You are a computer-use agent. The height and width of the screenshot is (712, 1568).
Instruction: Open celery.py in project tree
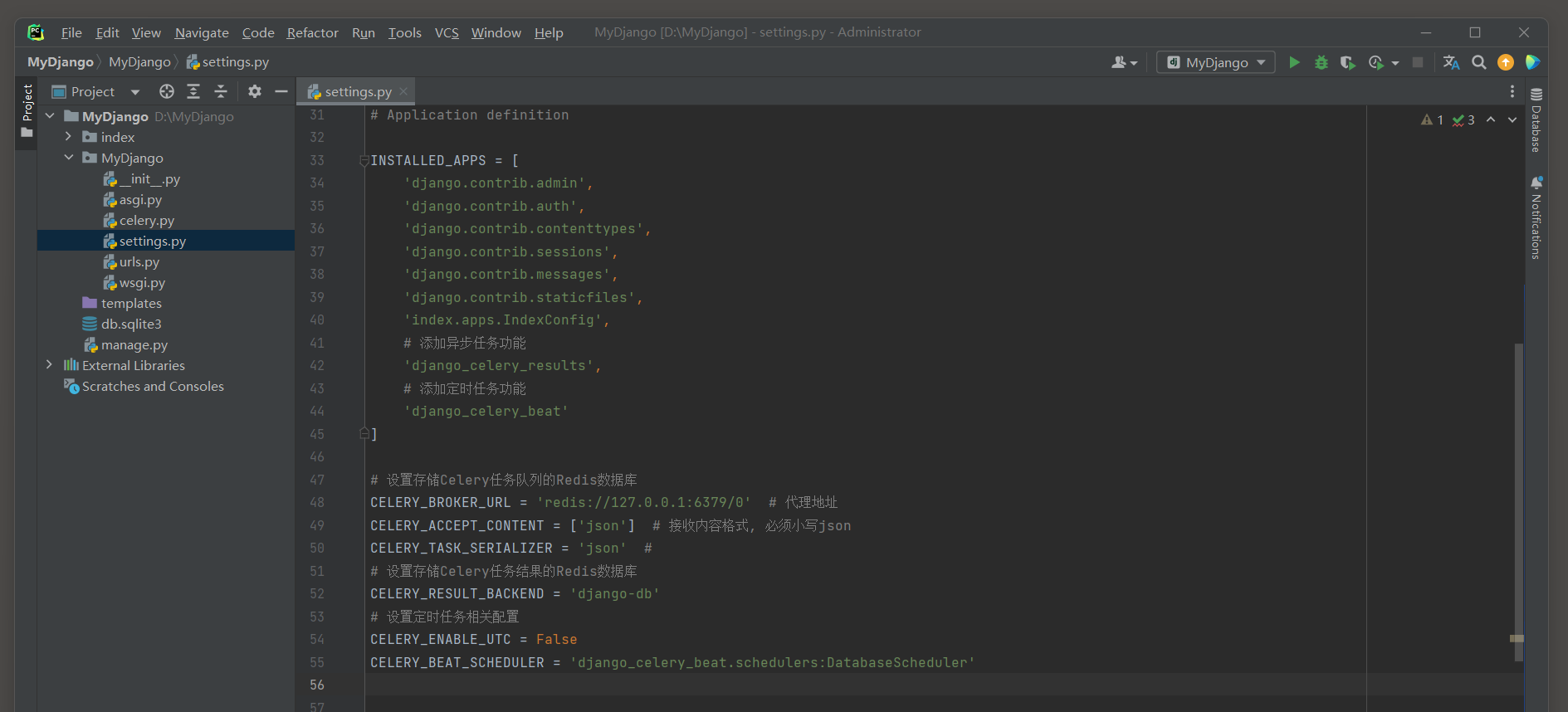pos(139,220)
